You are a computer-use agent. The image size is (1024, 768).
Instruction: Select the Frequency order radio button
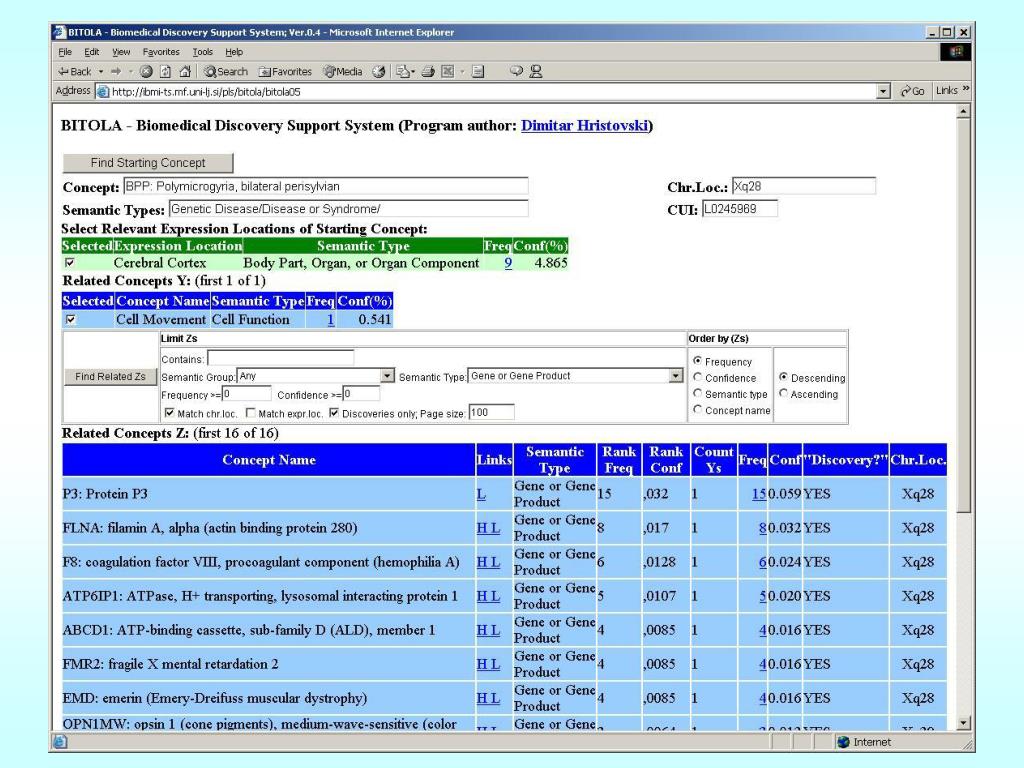coord(697,360)
